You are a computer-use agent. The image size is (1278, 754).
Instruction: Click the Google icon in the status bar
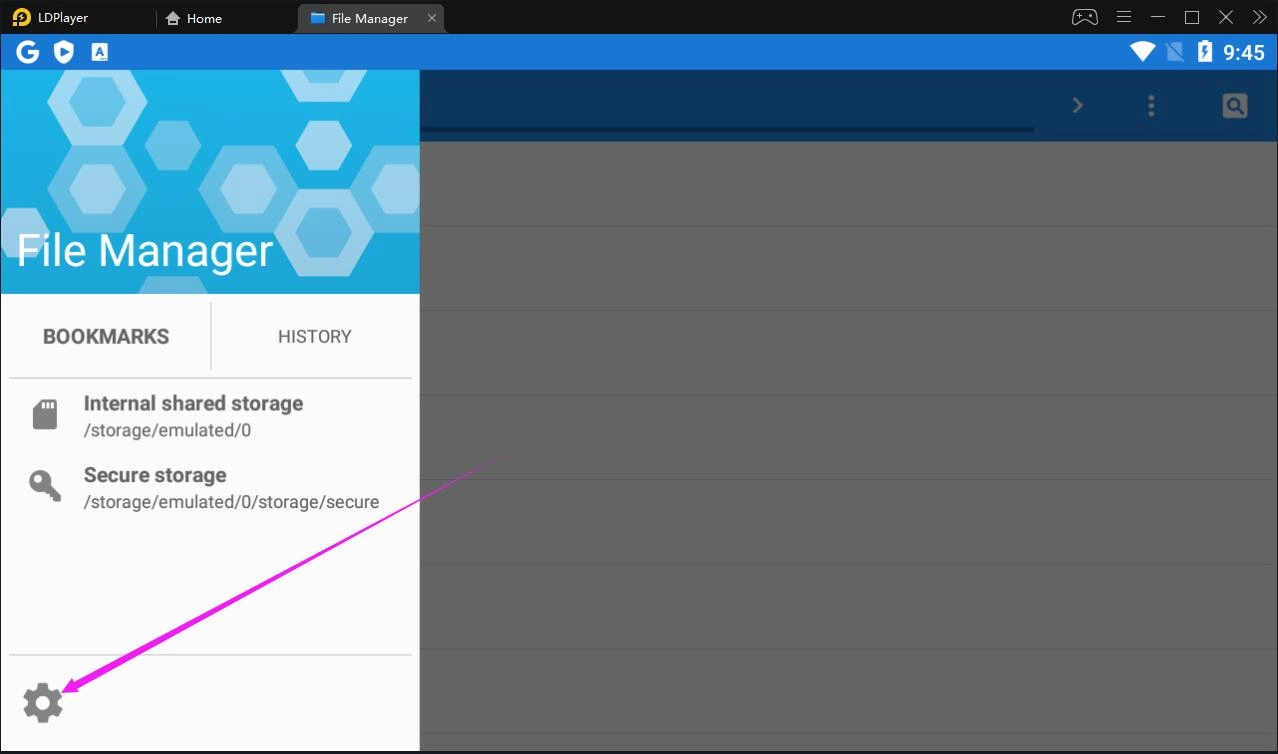tap(27, 51)
